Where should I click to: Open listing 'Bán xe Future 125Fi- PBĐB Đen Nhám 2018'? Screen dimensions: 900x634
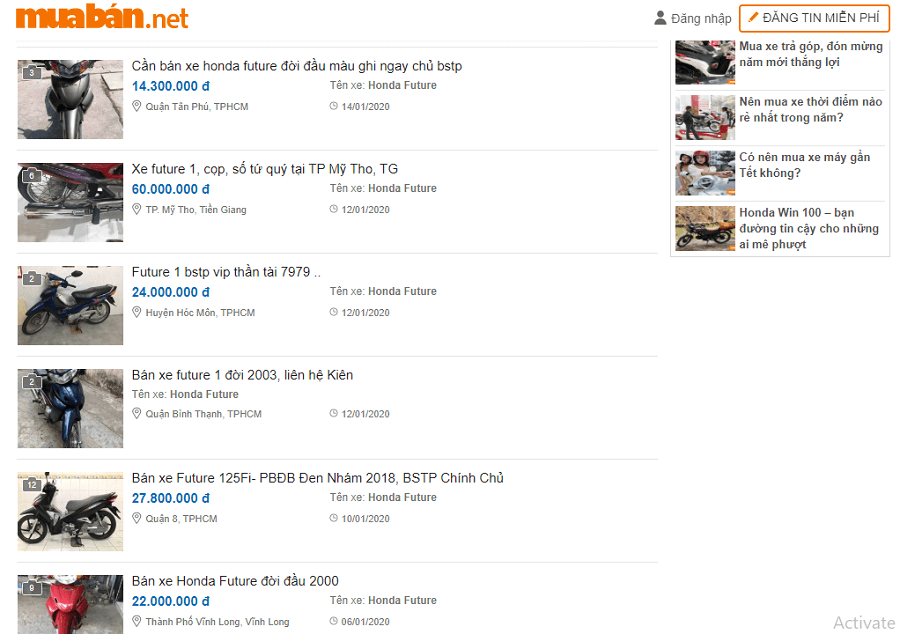(317, 478)
